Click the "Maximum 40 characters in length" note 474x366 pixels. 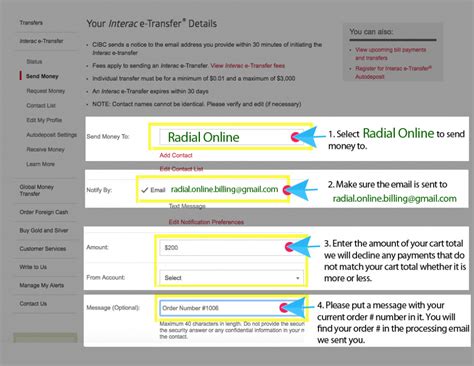coord(232,330)
